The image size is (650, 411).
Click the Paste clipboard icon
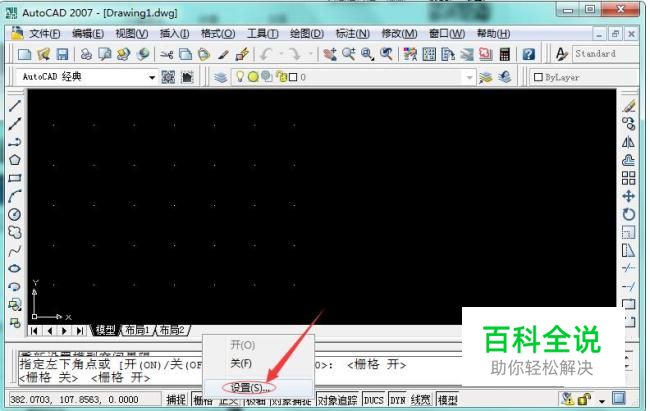[x=204, y=54]
